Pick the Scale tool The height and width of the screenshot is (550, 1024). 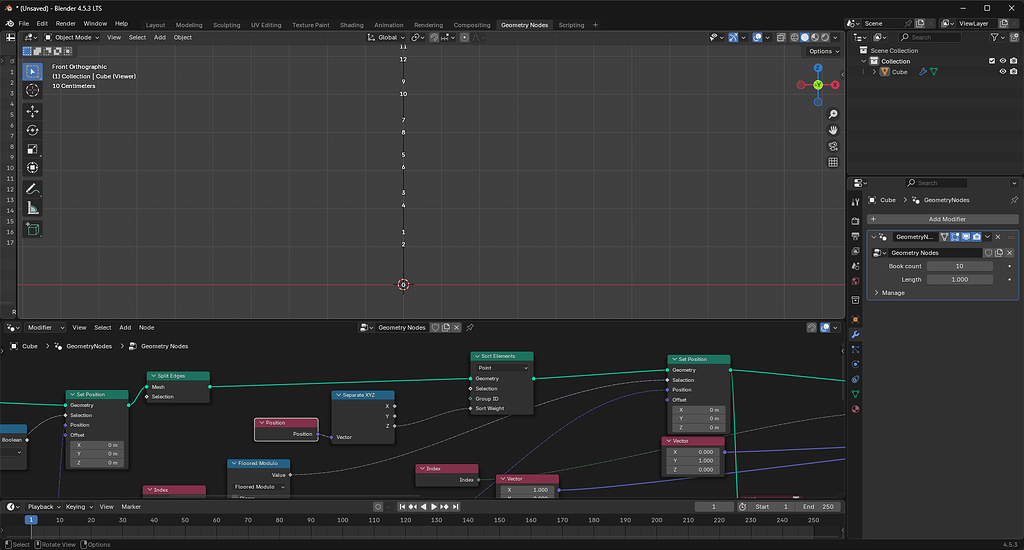click(x=32, y=149)
